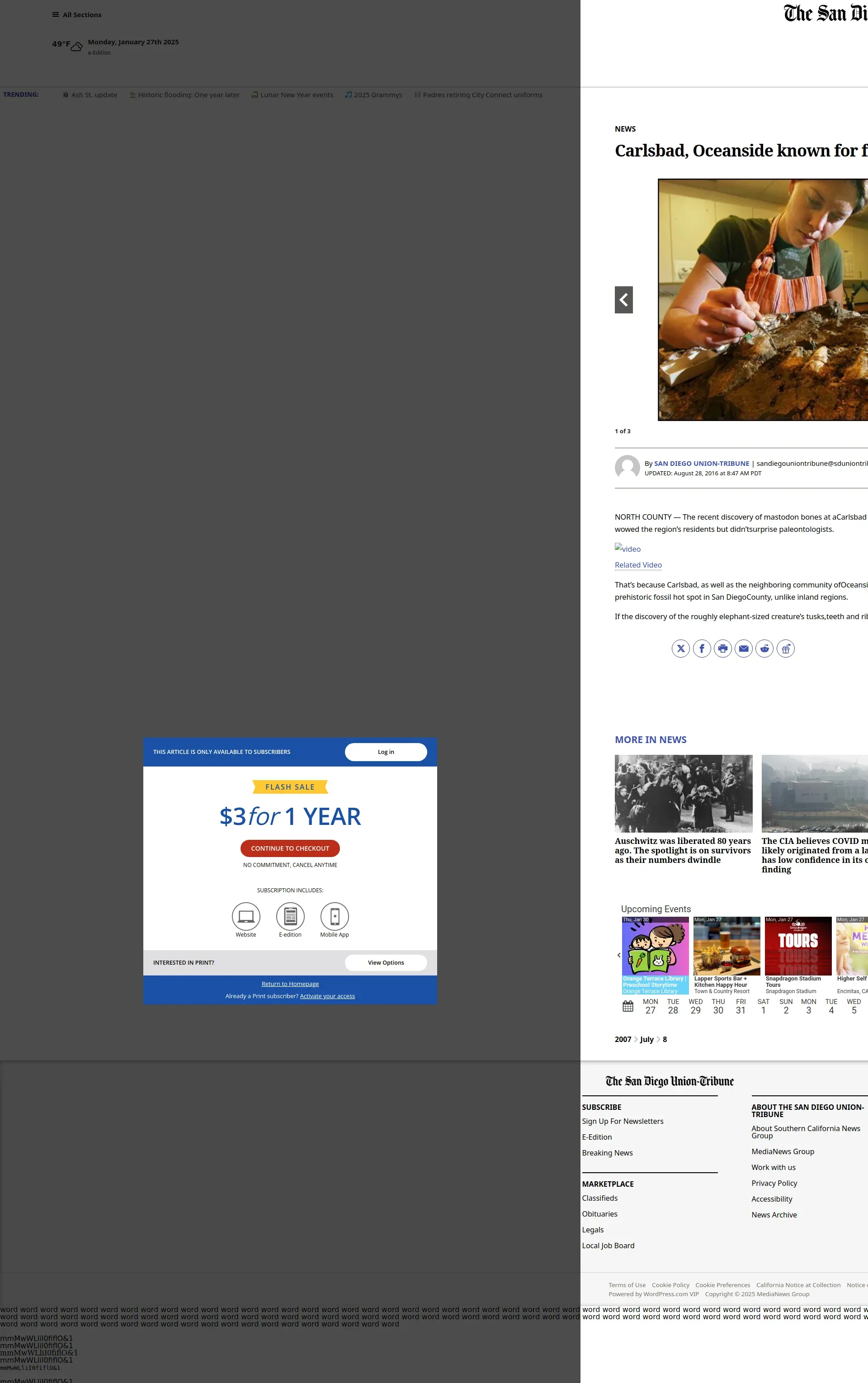The width and height of the screenshot is (868, 1383).
Task: Click Continue to Checkout button
Action: (290, 848)
